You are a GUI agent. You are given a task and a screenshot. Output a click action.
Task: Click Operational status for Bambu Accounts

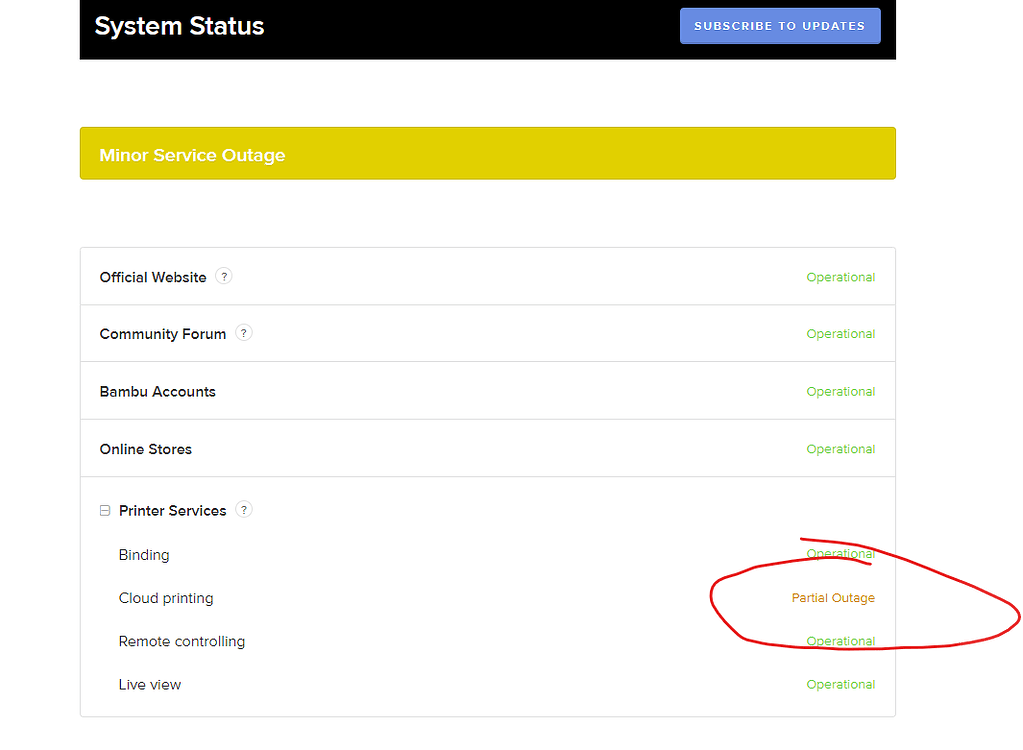coord(841,391)
